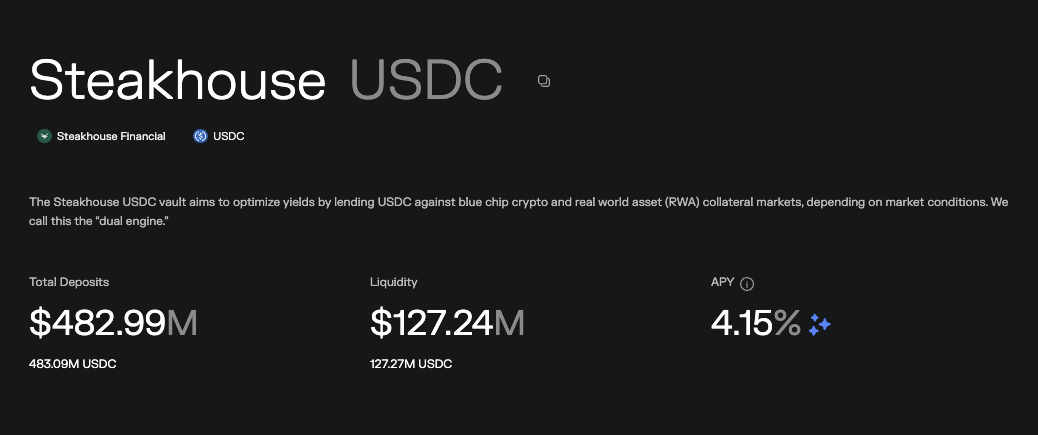Click the USDC token label under the title
Image resolution: width=1038 pixels, height=435 pixels.
(x=229, y=136)
